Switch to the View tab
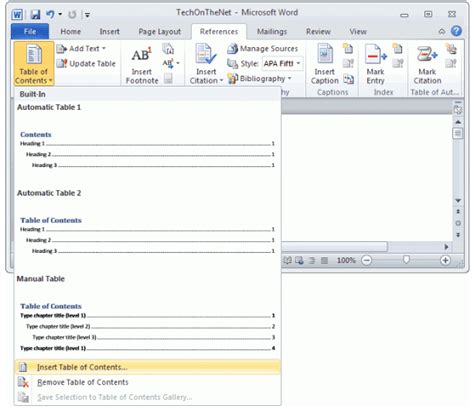Screen dimensions: 474x409 point(358,32)
